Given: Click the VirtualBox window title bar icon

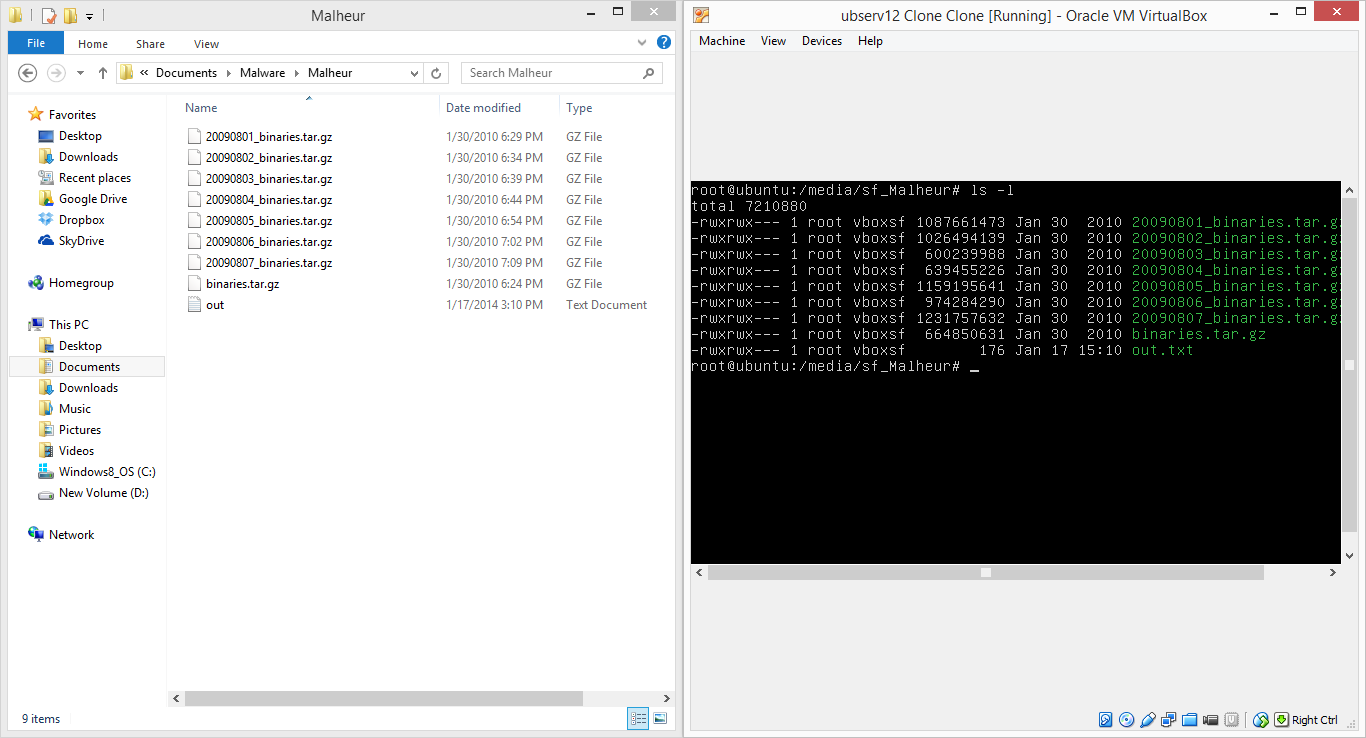Looking at the screenshot, I should point(701,15).
